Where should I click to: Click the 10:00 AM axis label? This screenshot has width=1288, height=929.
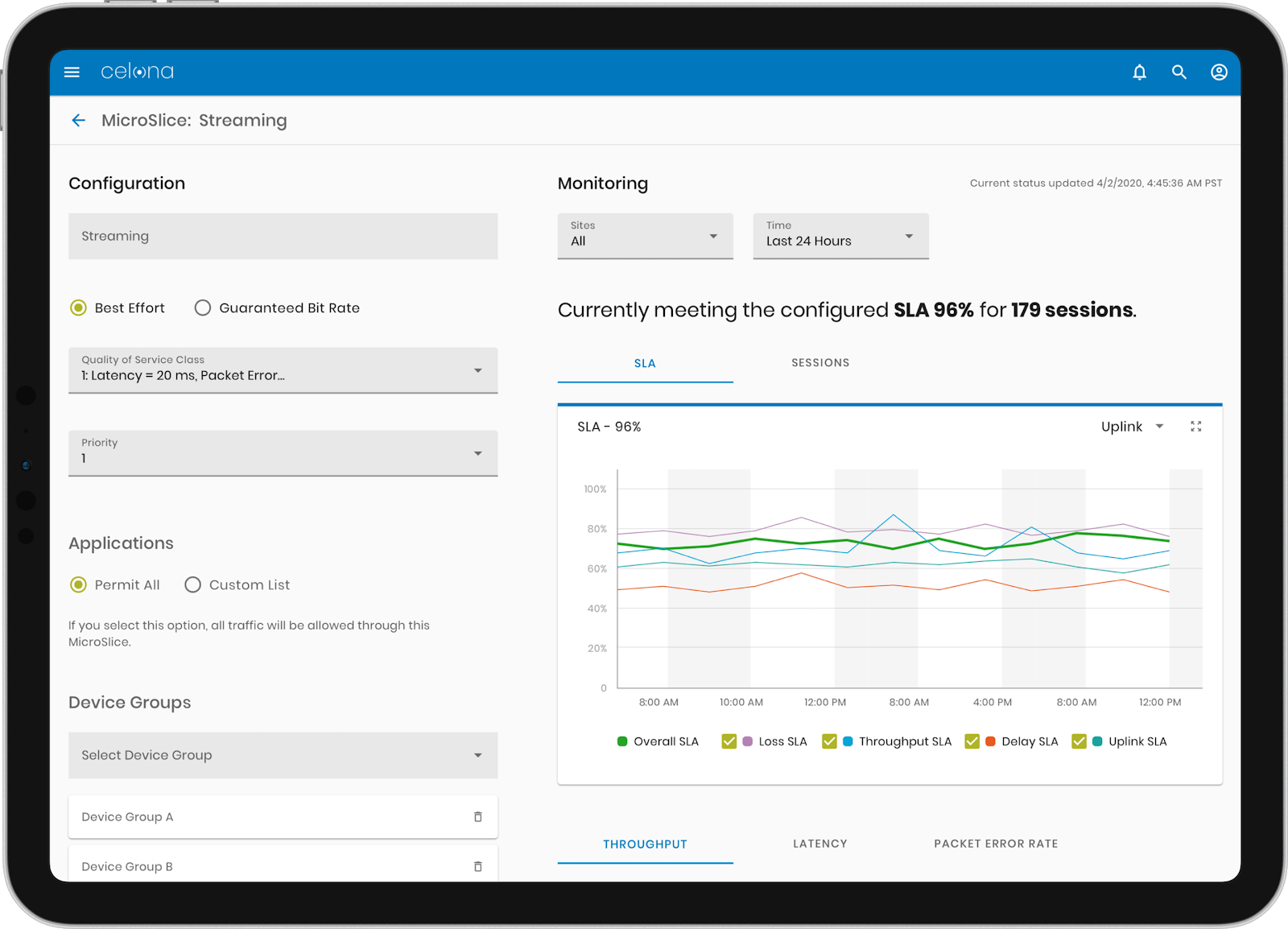[x=741, y=702]
